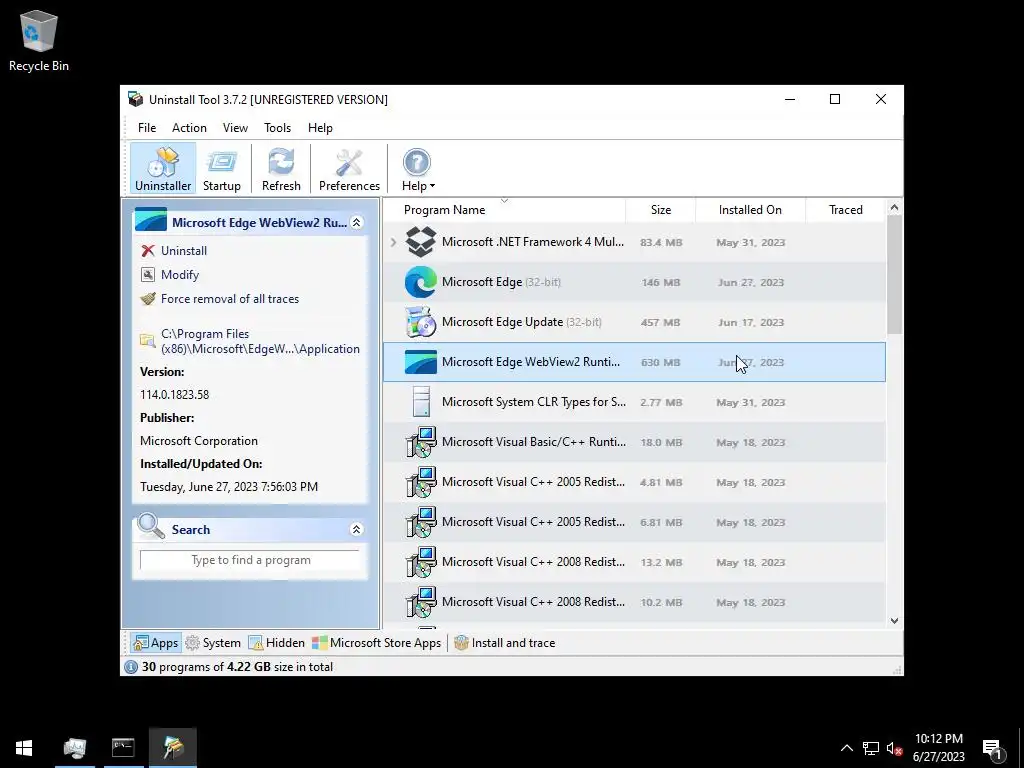Click the Microsoft System CLR Types icon
The width and height of the screenshot is (1024, 768).
421,402
